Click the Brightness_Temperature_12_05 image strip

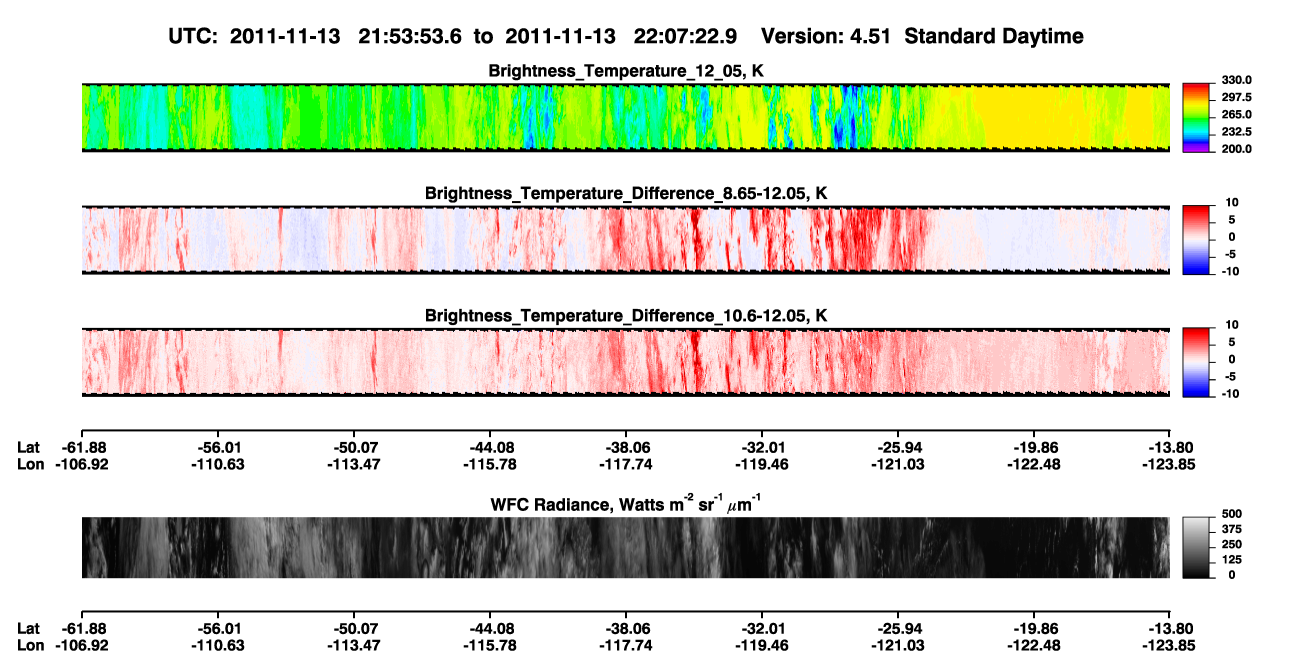click(x=625, y=117)
